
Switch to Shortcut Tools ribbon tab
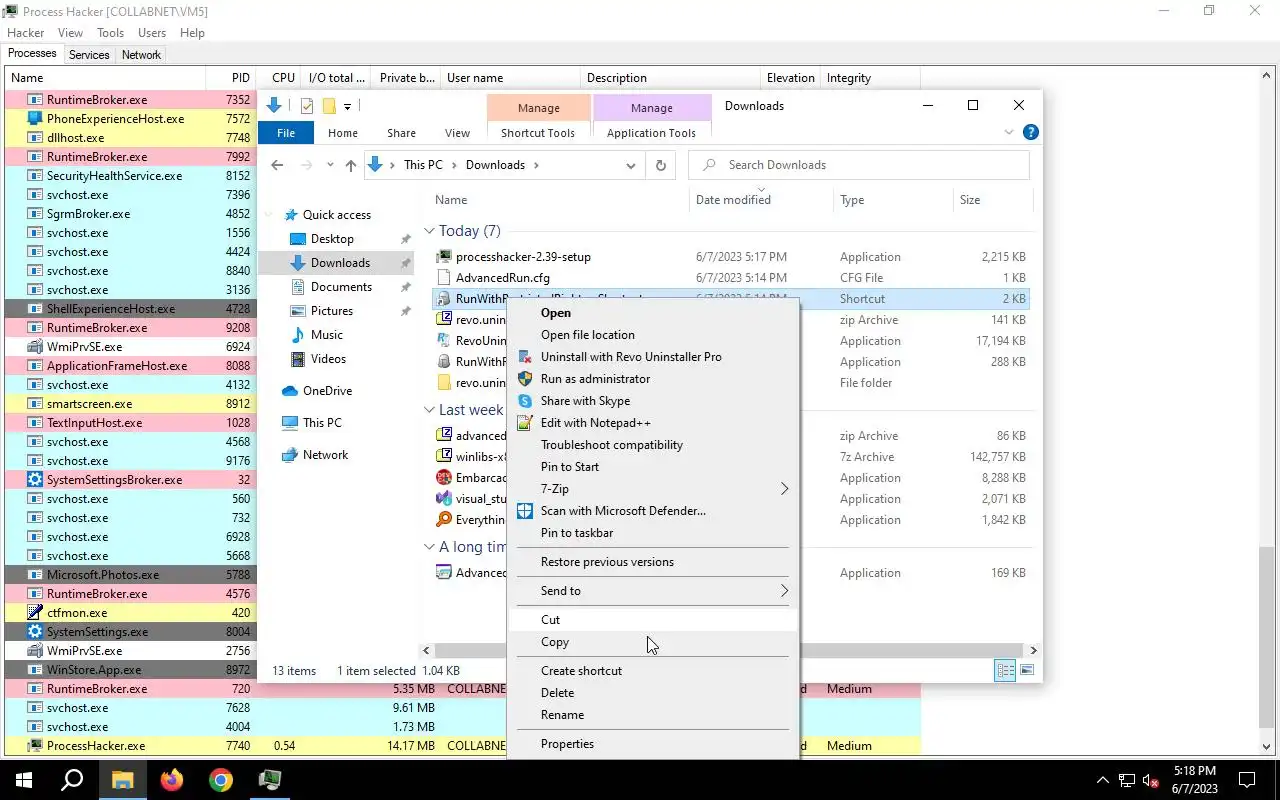pyautogui.click(x=538, y=133)
